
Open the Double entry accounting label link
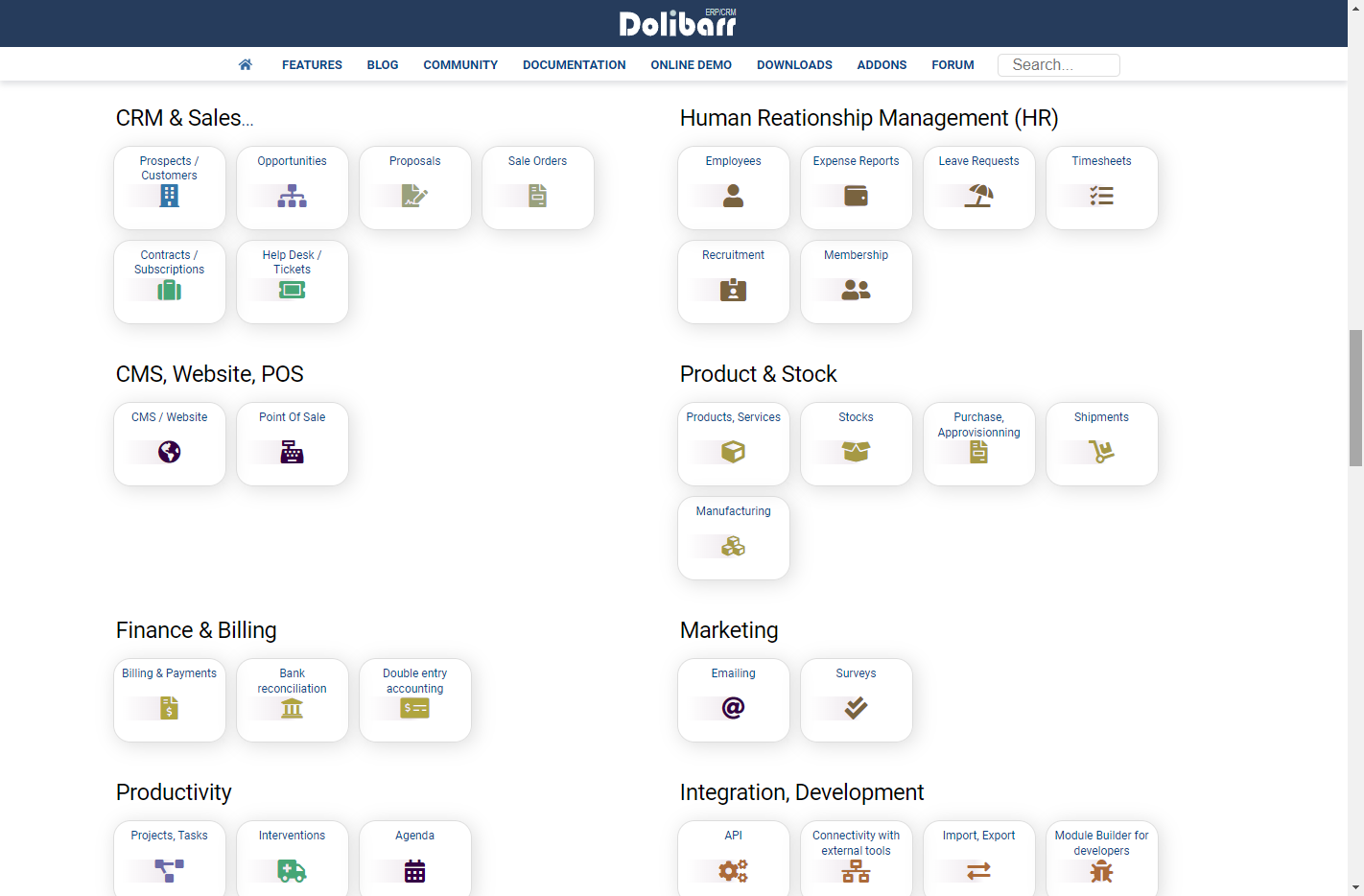point(415,681)
